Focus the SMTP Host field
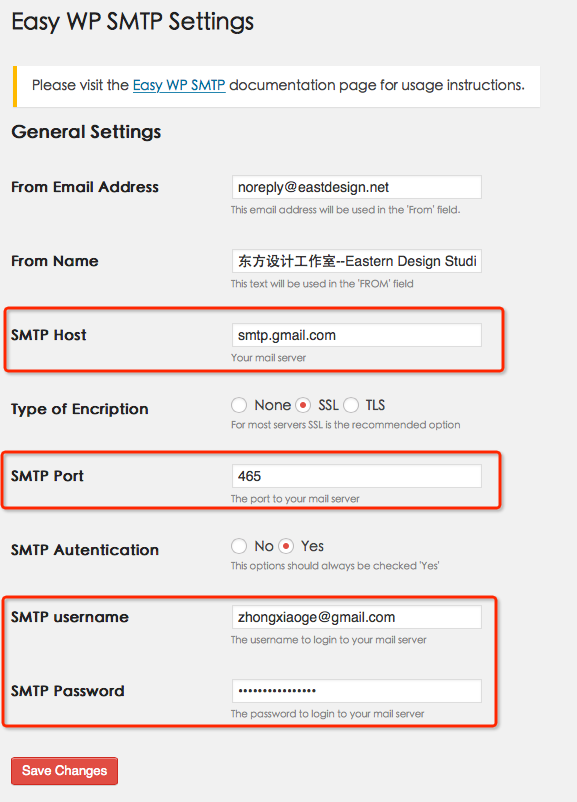This screenshot has height=802, width=577. click(x=357, y=335)
